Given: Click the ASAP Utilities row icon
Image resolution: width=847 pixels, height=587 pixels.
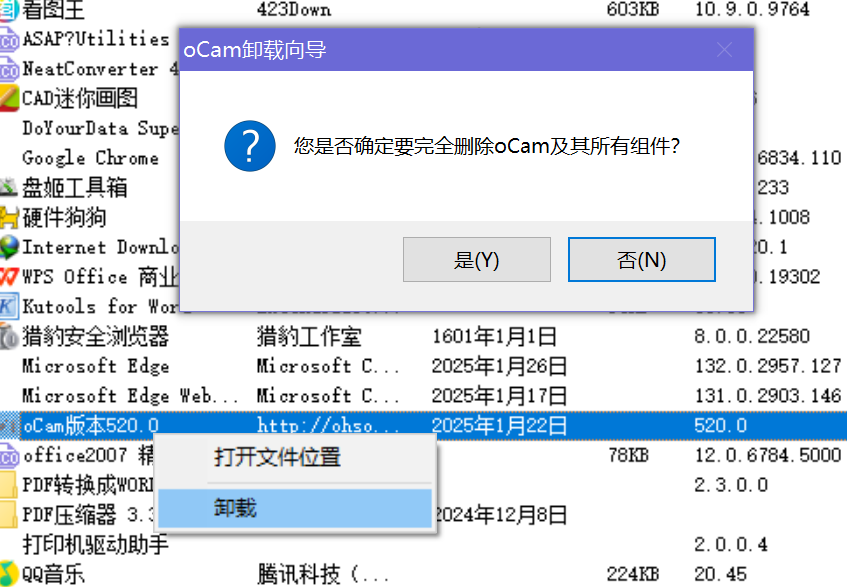Looking at the screenshot, I should coord(9,41).
